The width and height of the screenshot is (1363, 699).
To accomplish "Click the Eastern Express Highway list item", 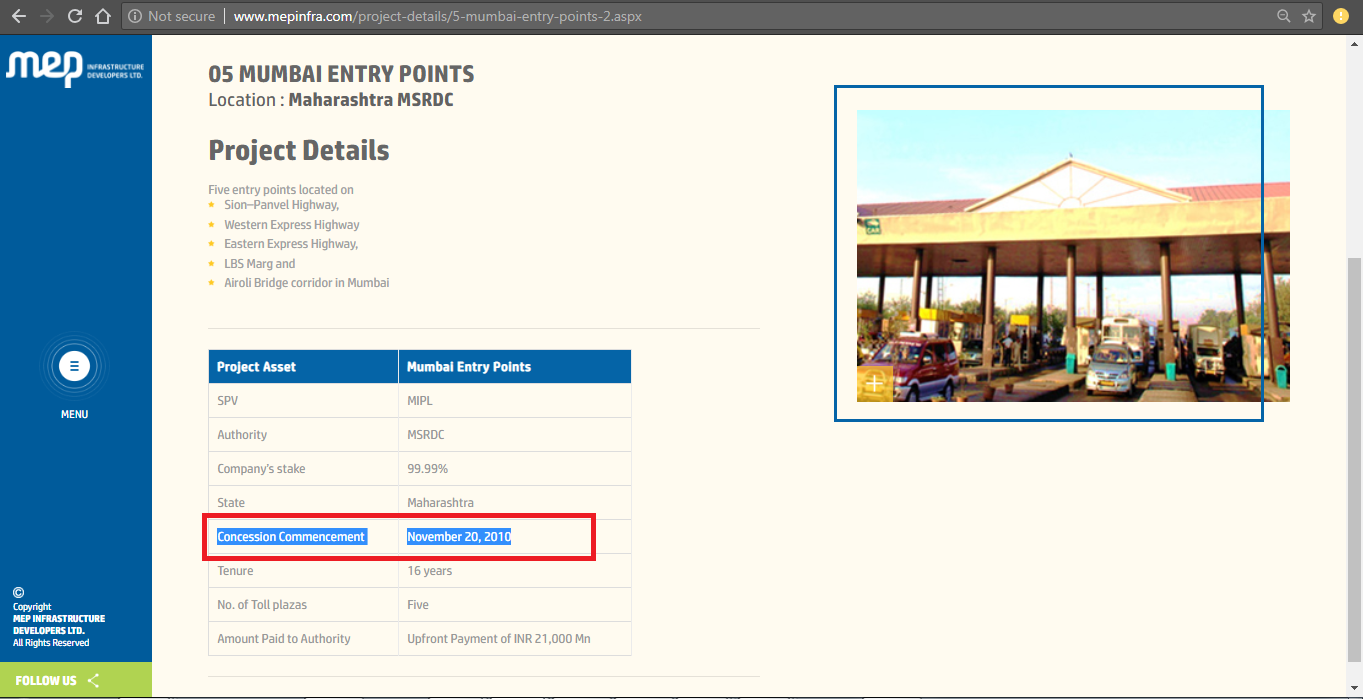I will click(x=291, y=244).
